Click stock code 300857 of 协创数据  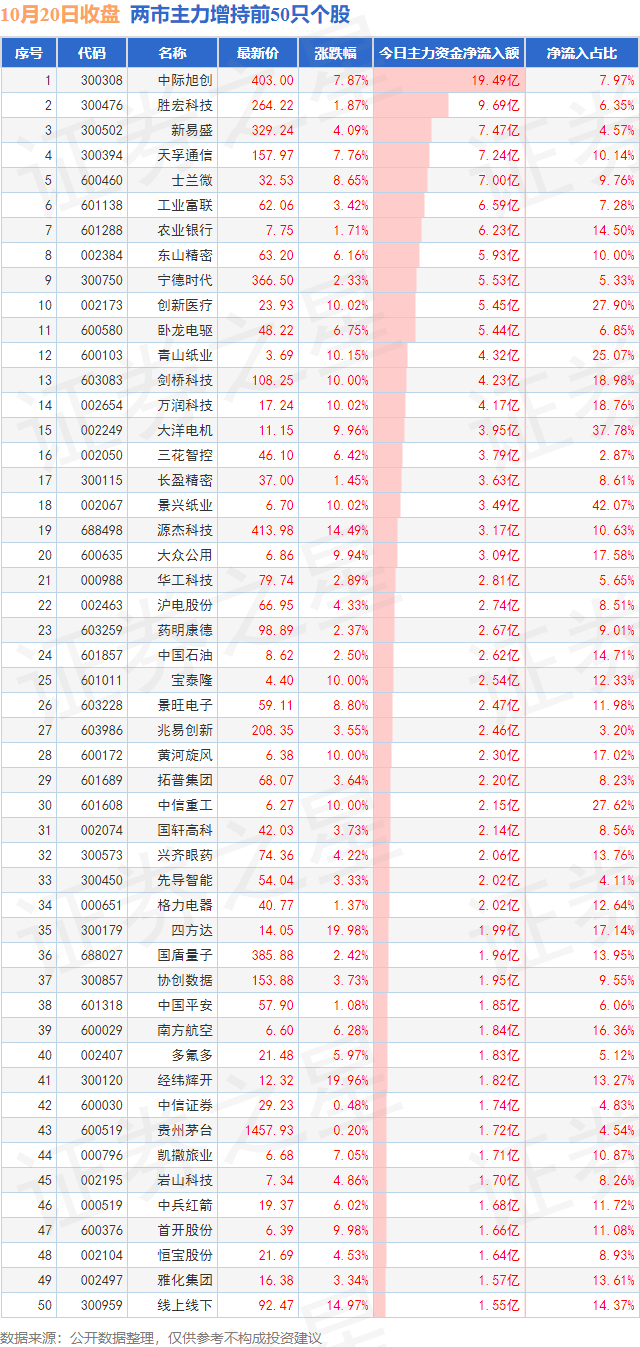(x=102, y=980)
